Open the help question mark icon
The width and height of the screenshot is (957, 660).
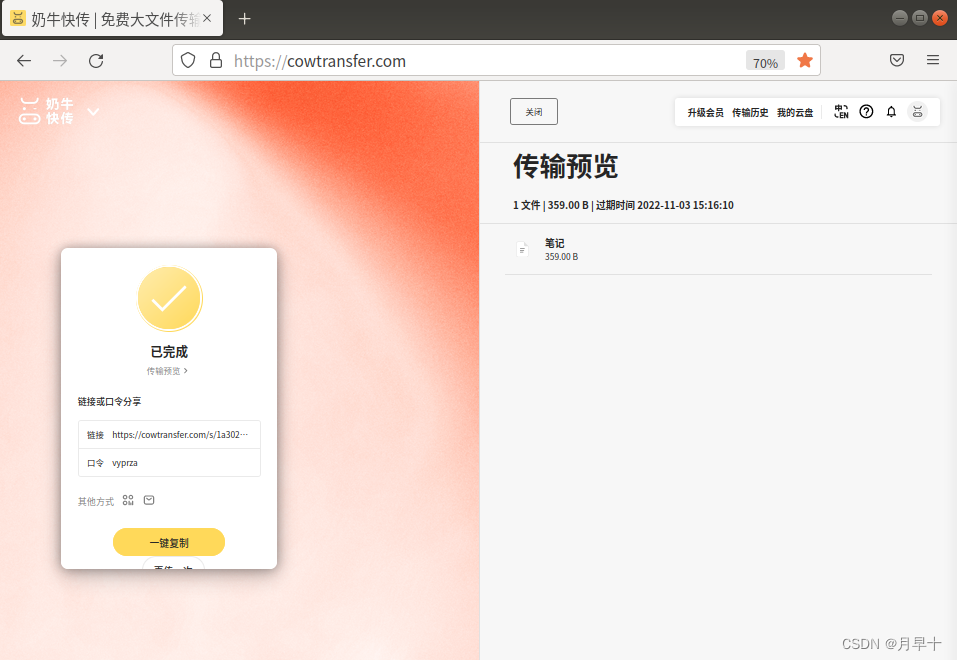(866, 112)
